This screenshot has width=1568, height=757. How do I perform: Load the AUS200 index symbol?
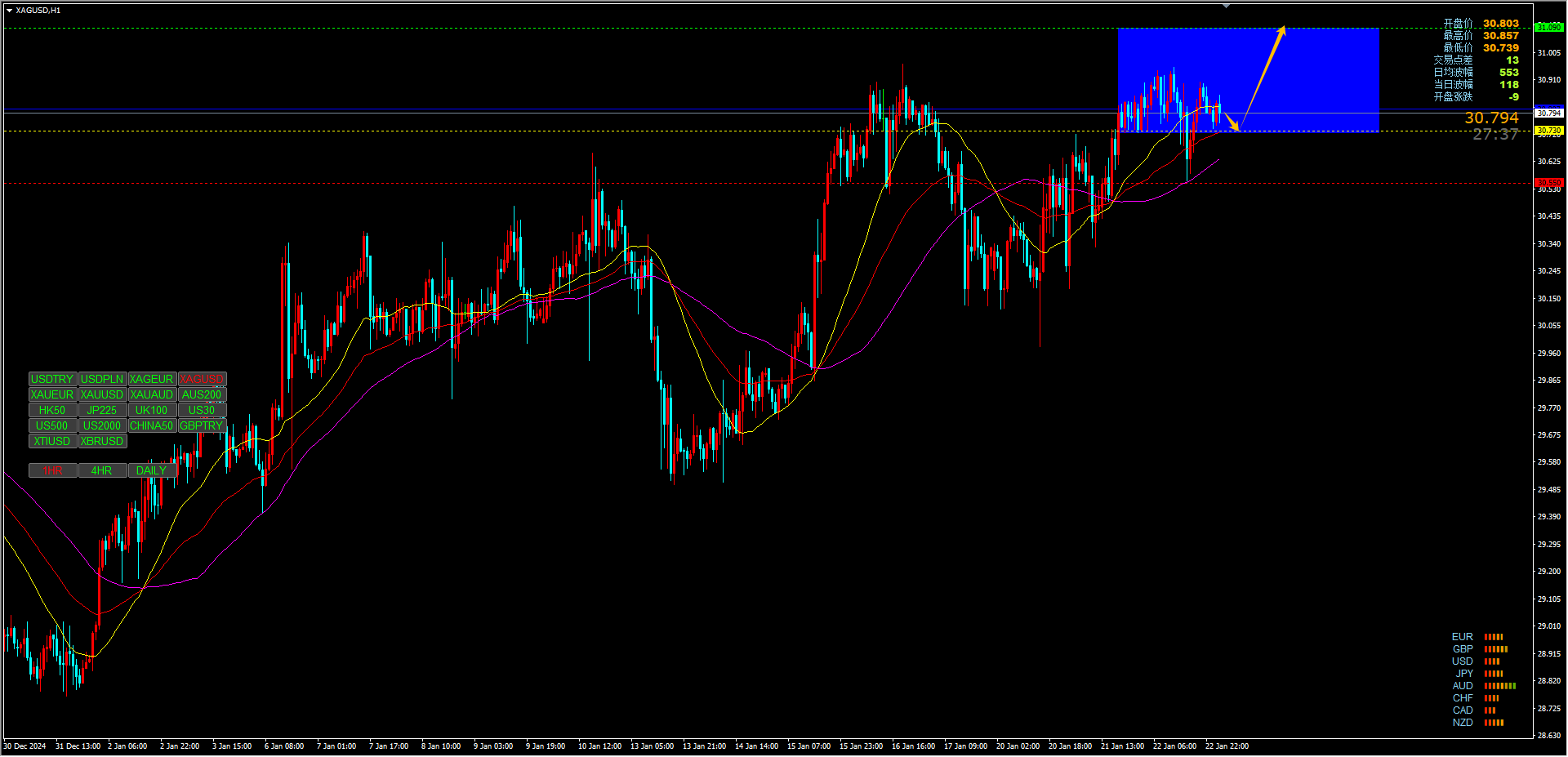click(203, 395)
